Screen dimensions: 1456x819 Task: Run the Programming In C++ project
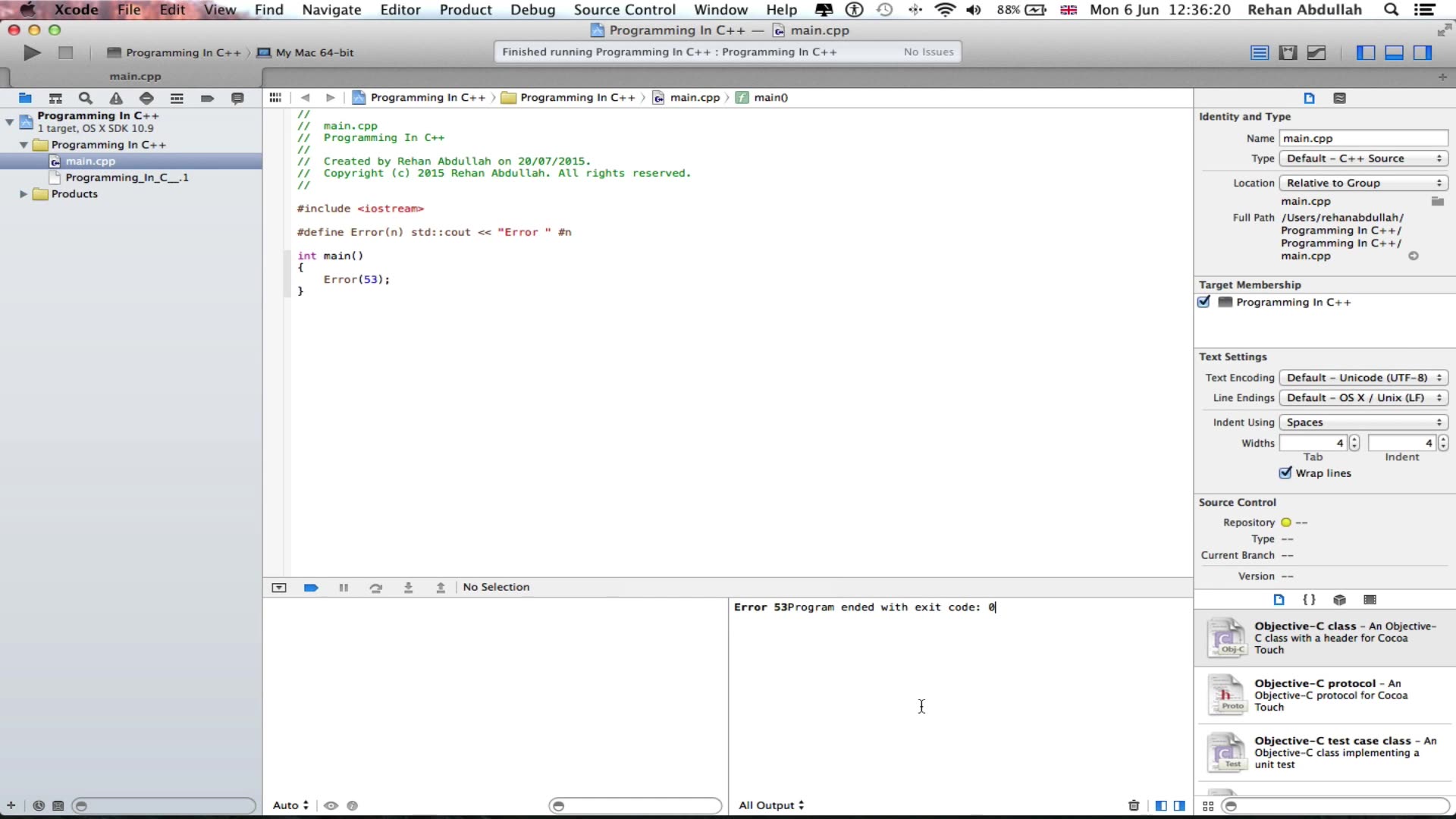30,52
